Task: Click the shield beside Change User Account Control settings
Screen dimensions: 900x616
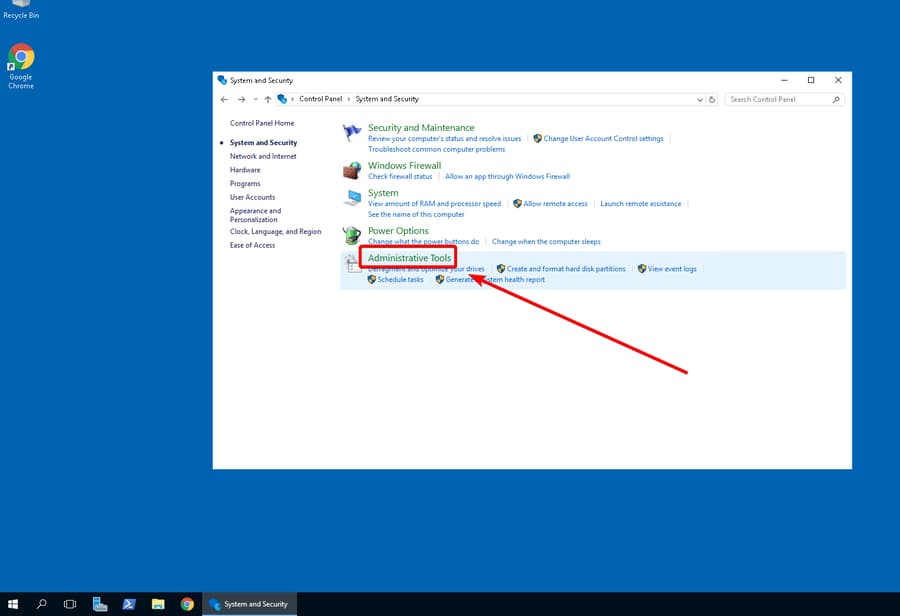Action: (536, 139)
